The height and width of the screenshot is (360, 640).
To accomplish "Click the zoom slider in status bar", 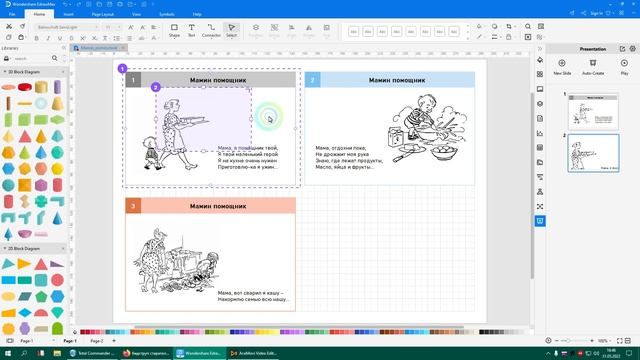I will [x=573, y=340].
